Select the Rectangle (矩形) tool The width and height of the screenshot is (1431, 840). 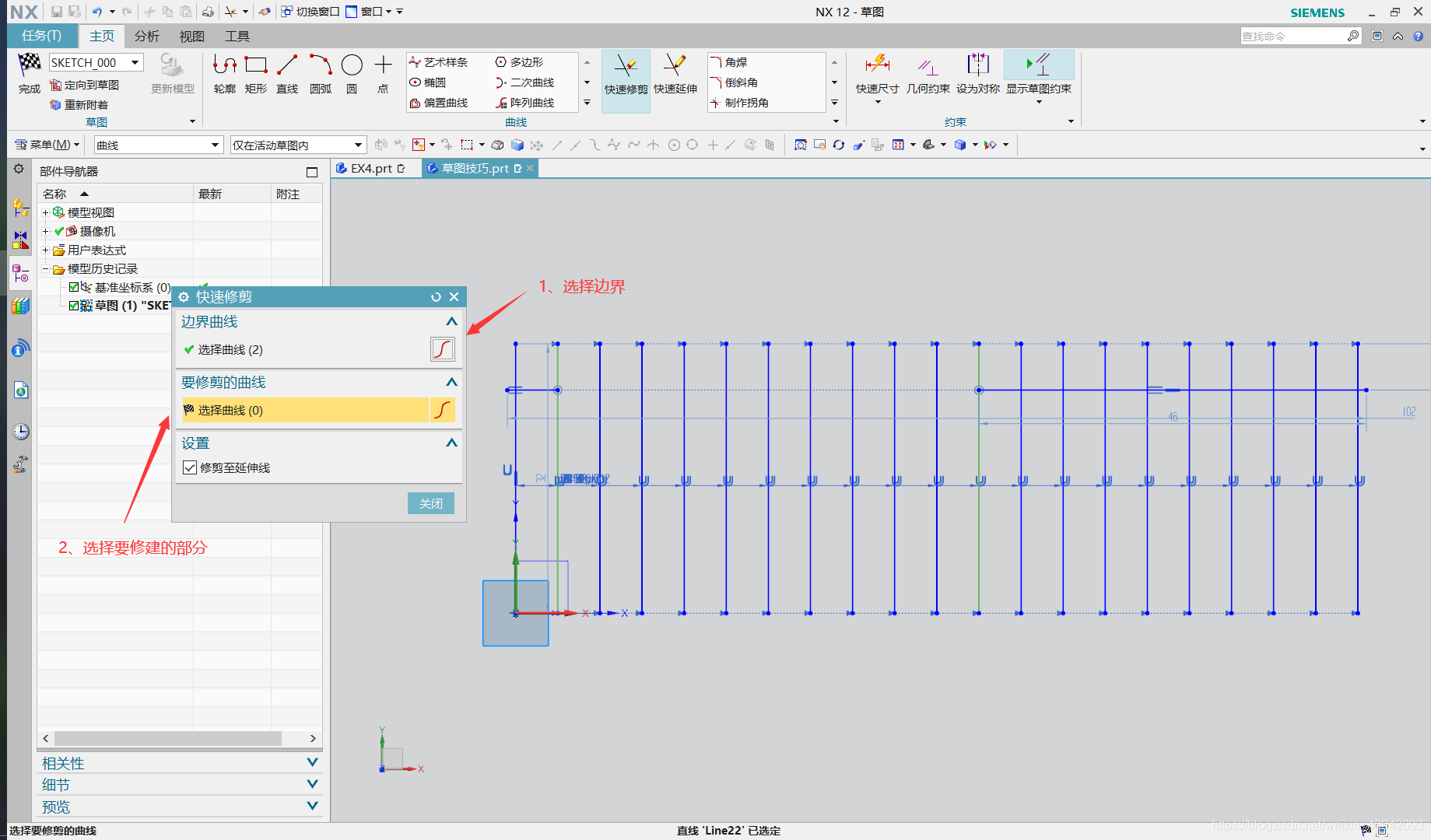(256, 74)
